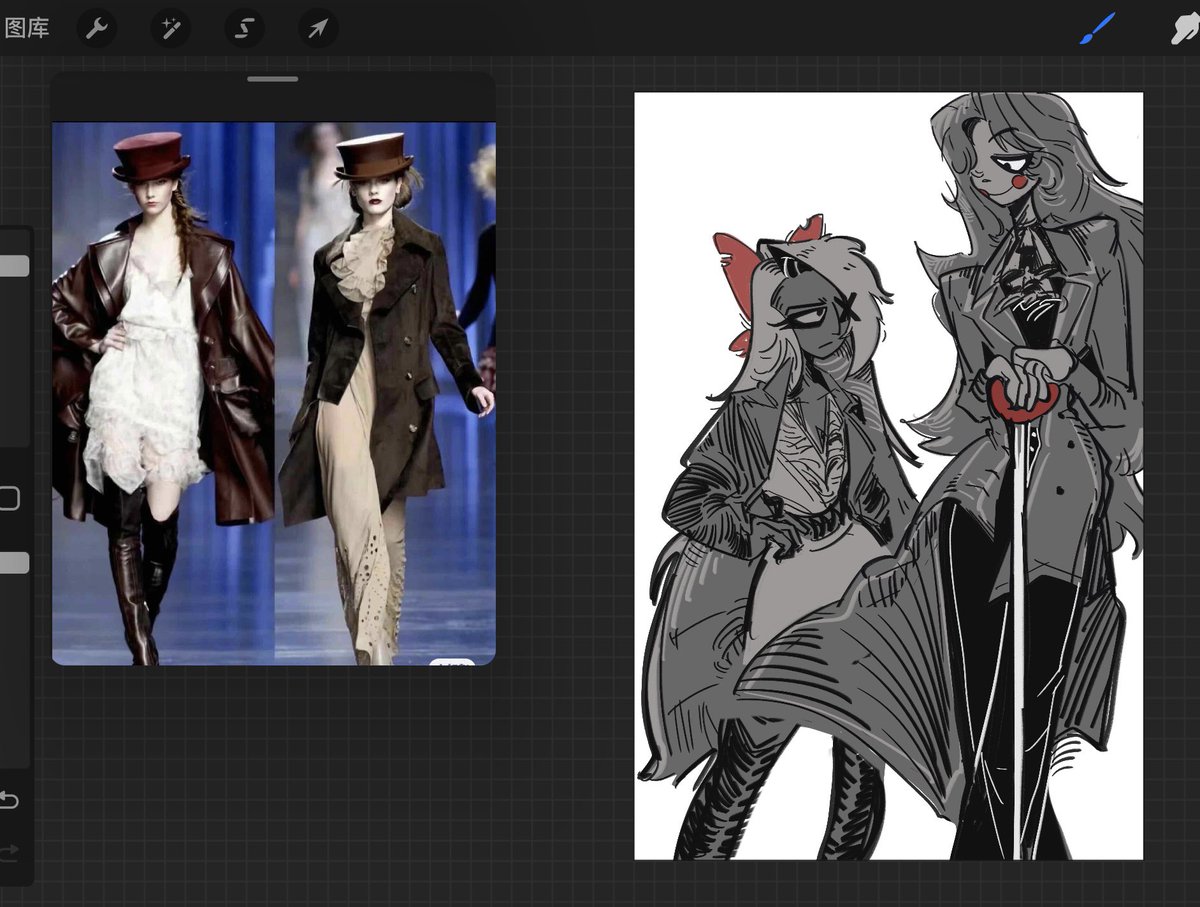The width and height of the screenshot is (1200, 907).
Task: Click the brush size slider handle
Action: [14, 265]
